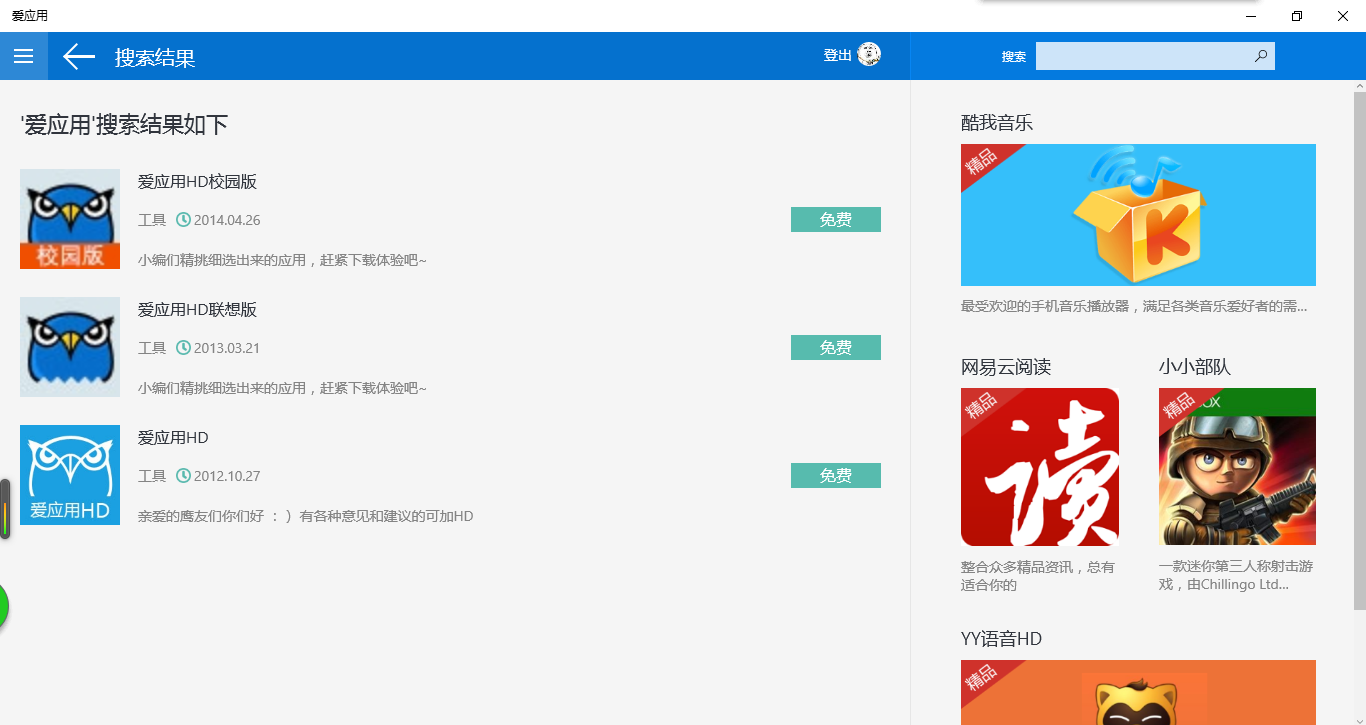Click the '爱应用'搜索结果如下 heading
The image size is (1366, 725).
point(125,125)
